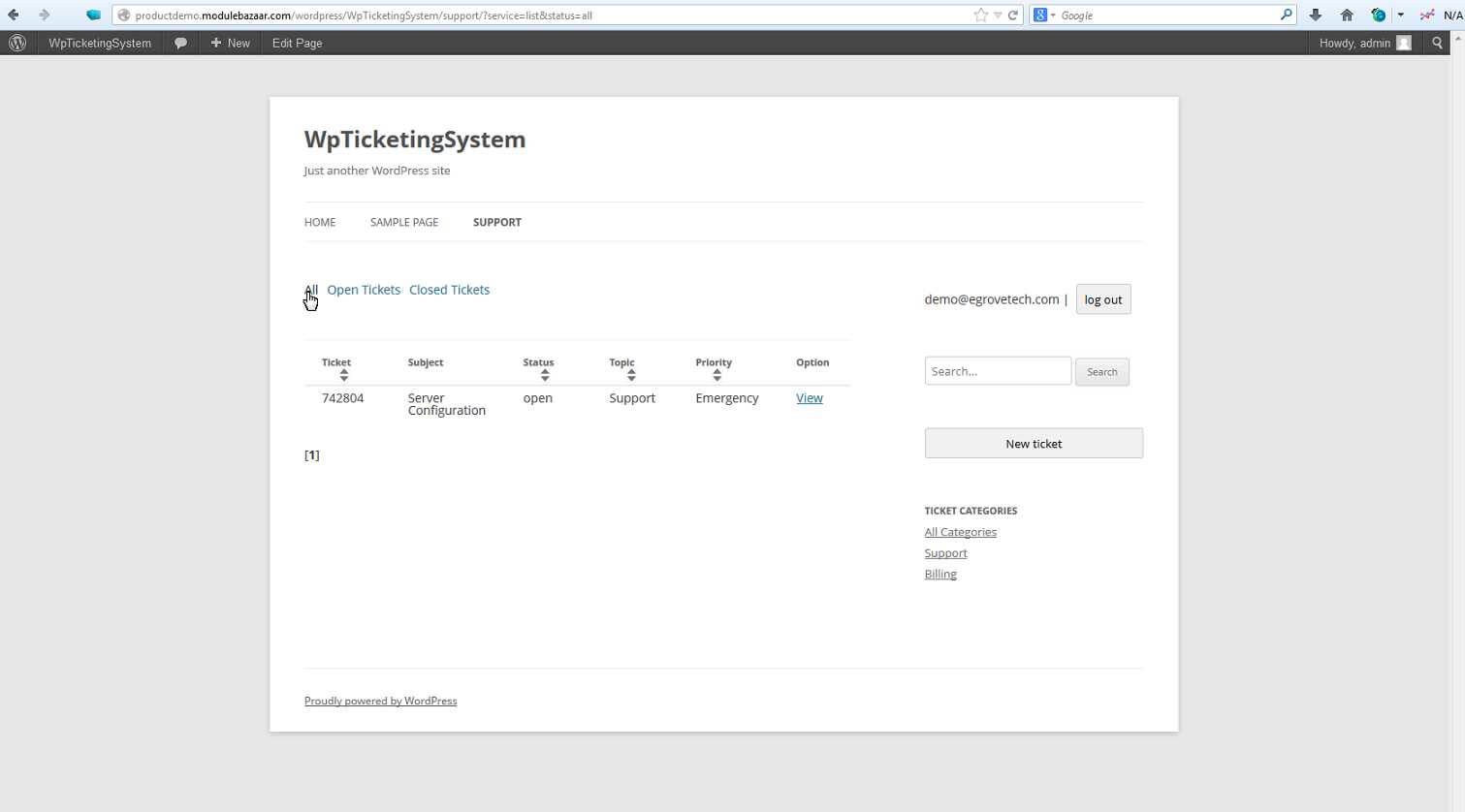
Task: Sort tickets by Topic column arrows
Action: coord(631,375)
